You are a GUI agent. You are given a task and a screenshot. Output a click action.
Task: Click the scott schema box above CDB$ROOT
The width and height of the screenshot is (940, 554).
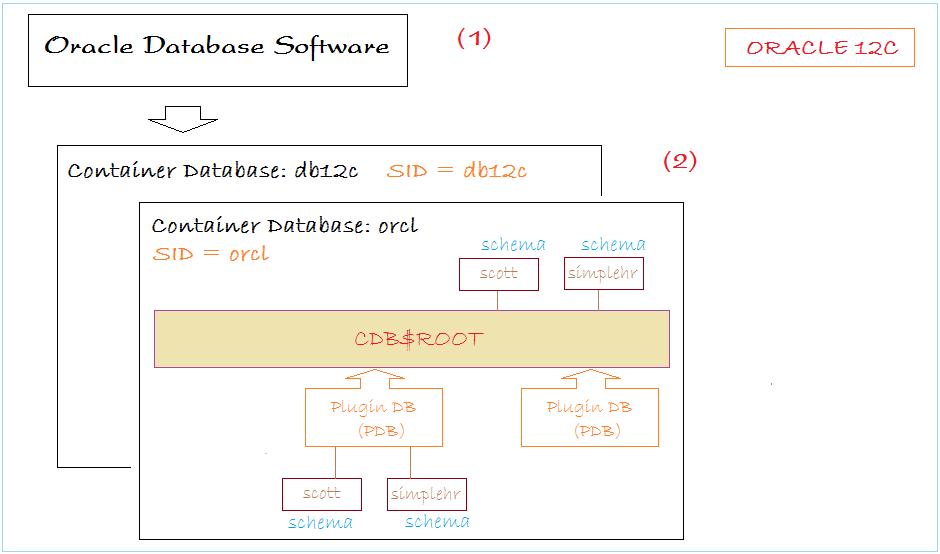point(499,274)
